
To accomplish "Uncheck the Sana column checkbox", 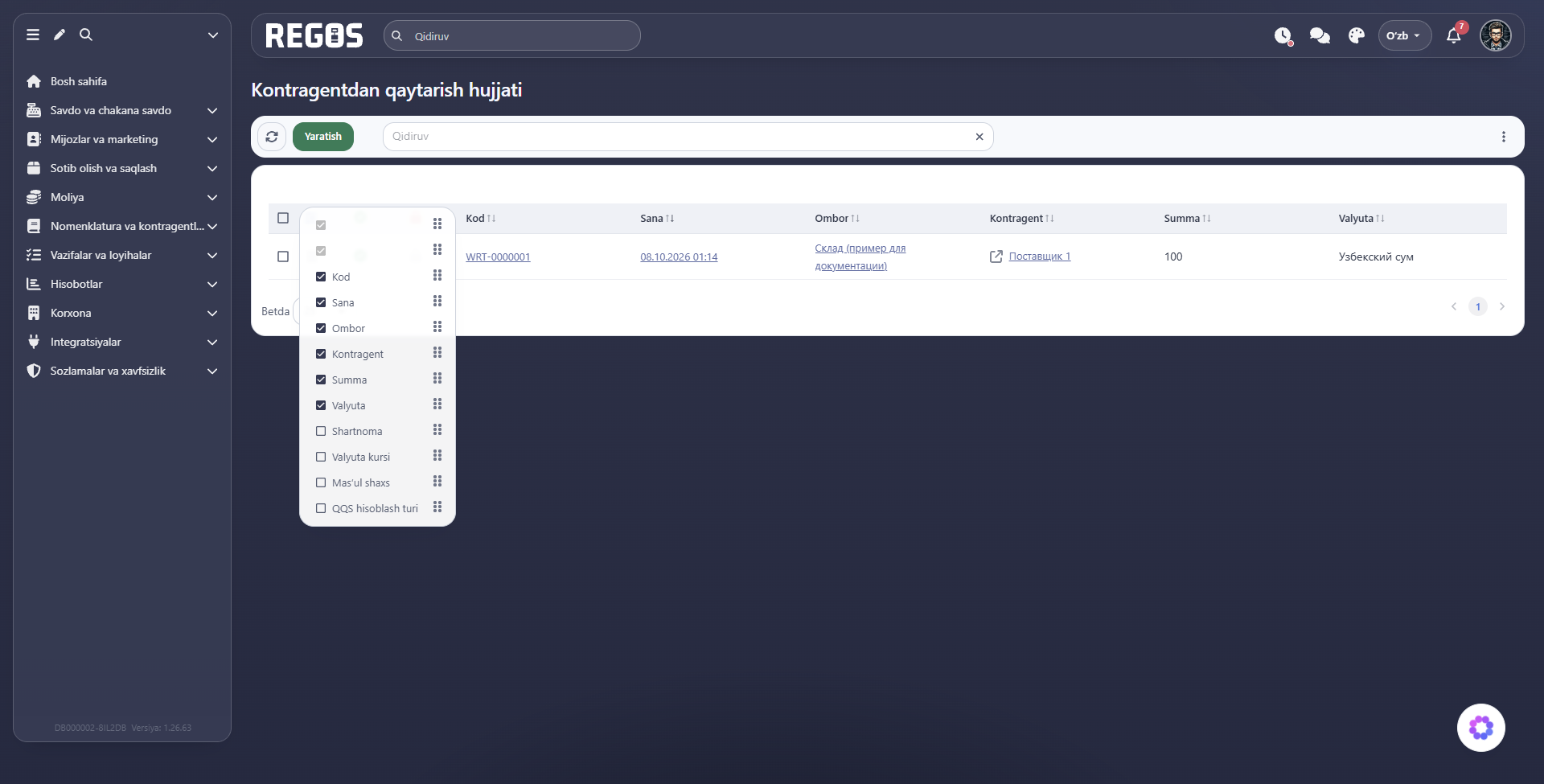I will [321, 302].
